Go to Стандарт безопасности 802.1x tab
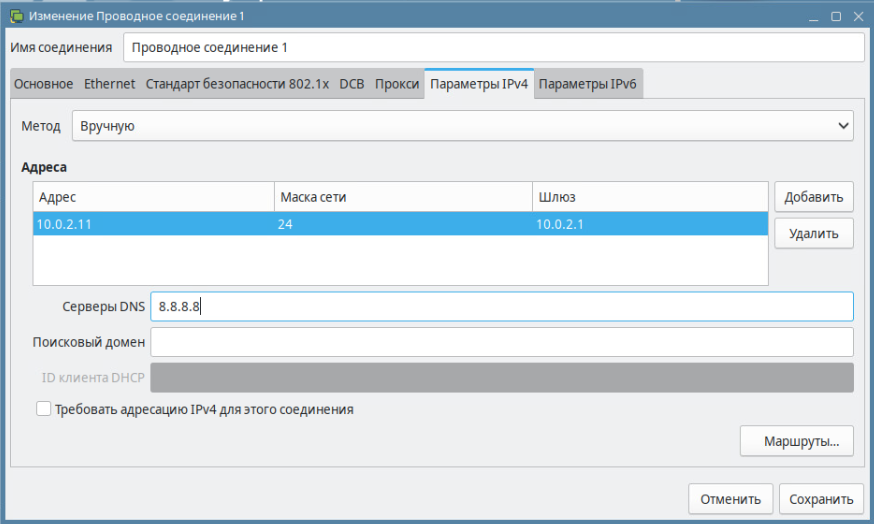Image resolution: width=874 pixels, height=524 pixels. 237,84
